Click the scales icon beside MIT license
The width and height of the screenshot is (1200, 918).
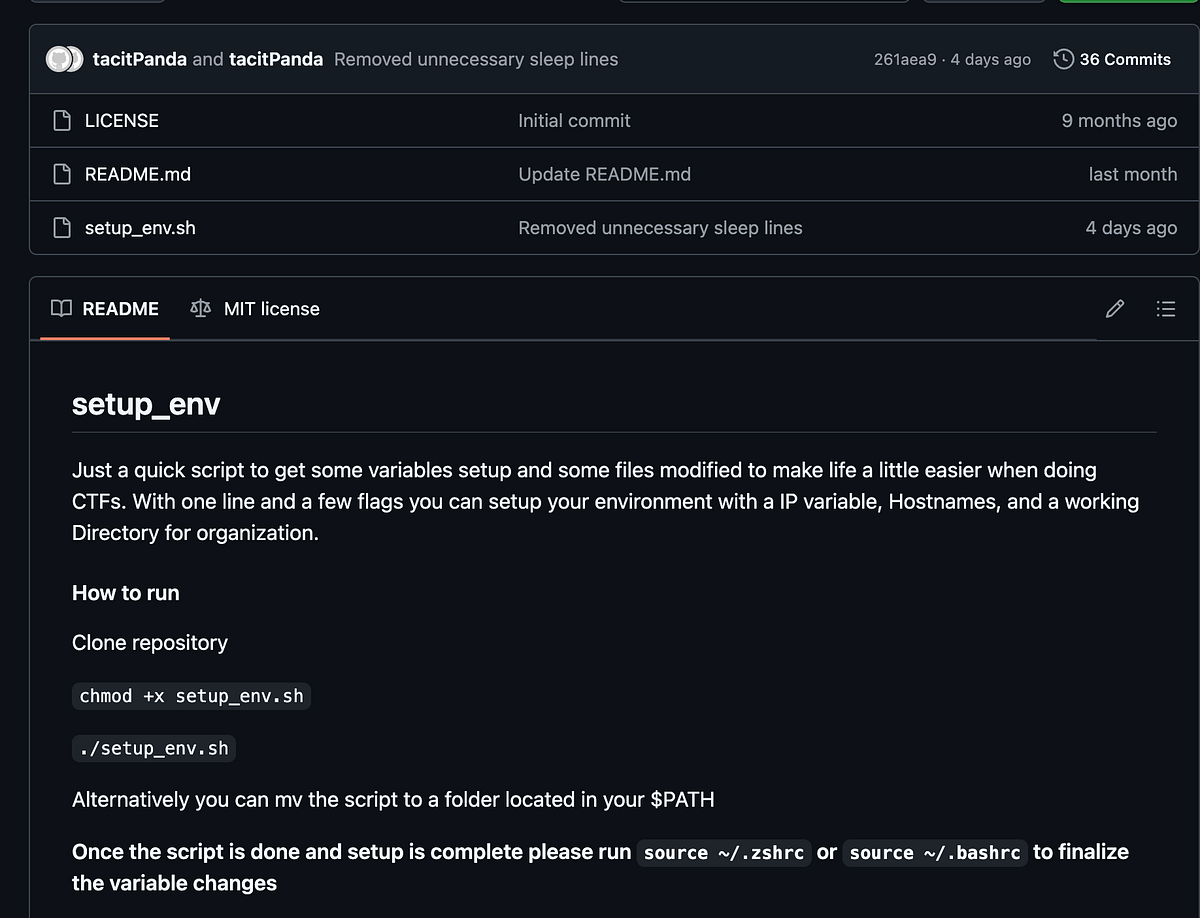coord(200,309)
